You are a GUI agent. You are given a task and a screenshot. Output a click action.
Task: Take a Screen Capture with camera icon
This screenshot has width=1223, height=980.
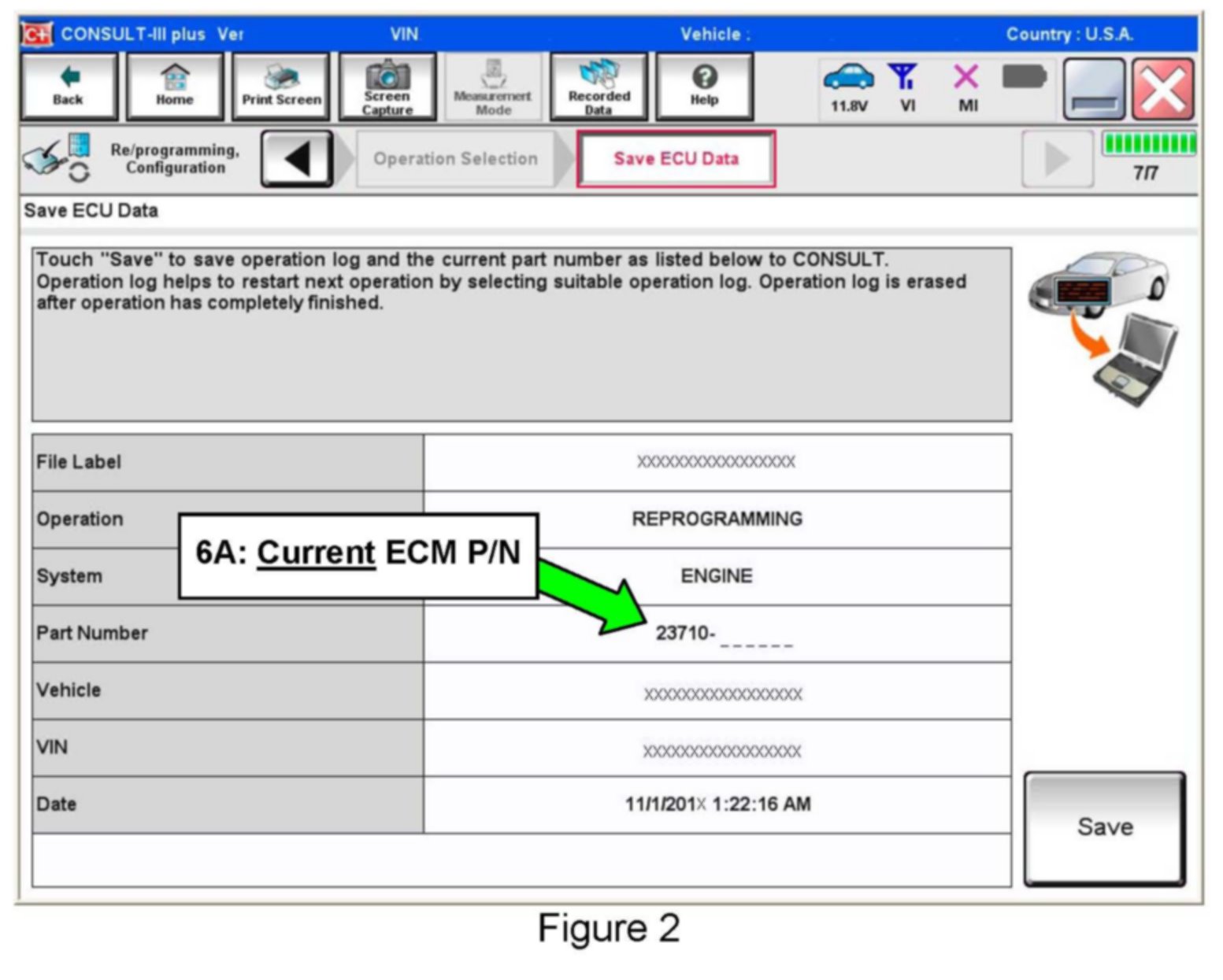click(x=387, y=87)
